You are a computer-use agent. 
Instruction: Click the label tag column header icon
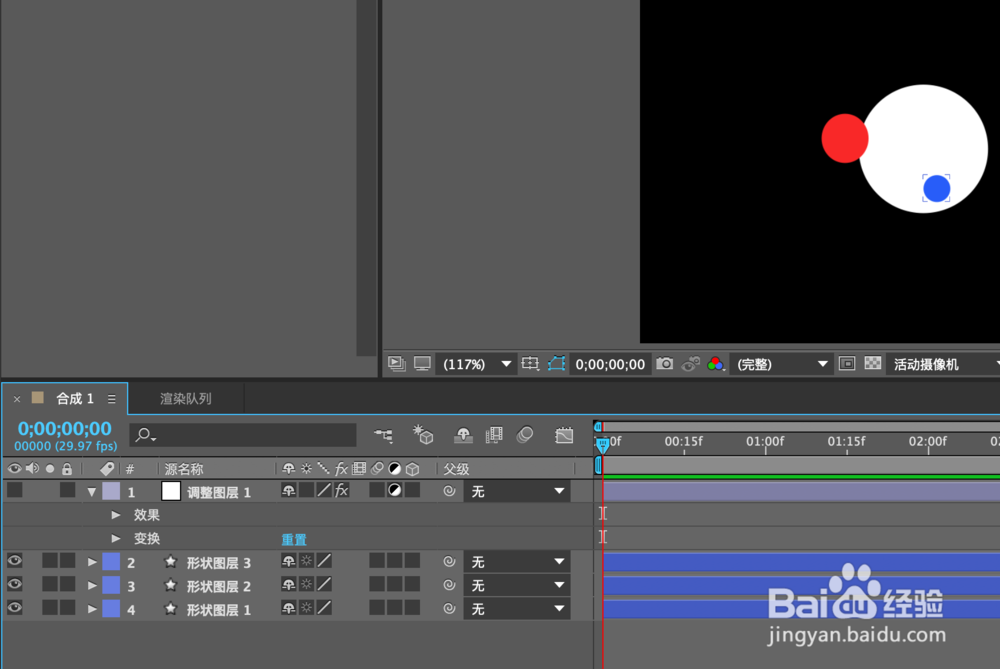click(107, 469)
